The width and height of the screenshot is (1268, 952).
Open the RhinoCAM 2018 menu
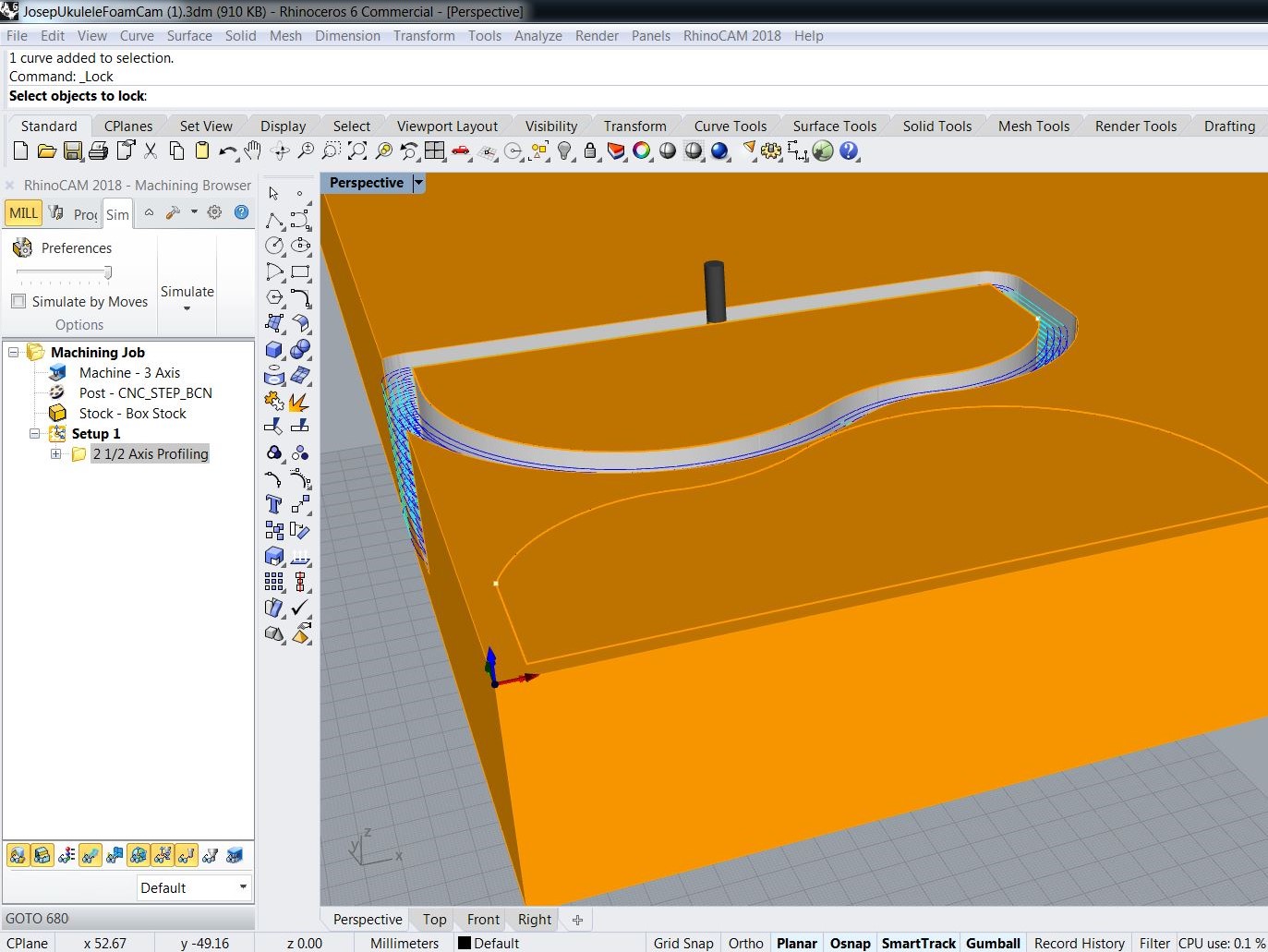731,36
